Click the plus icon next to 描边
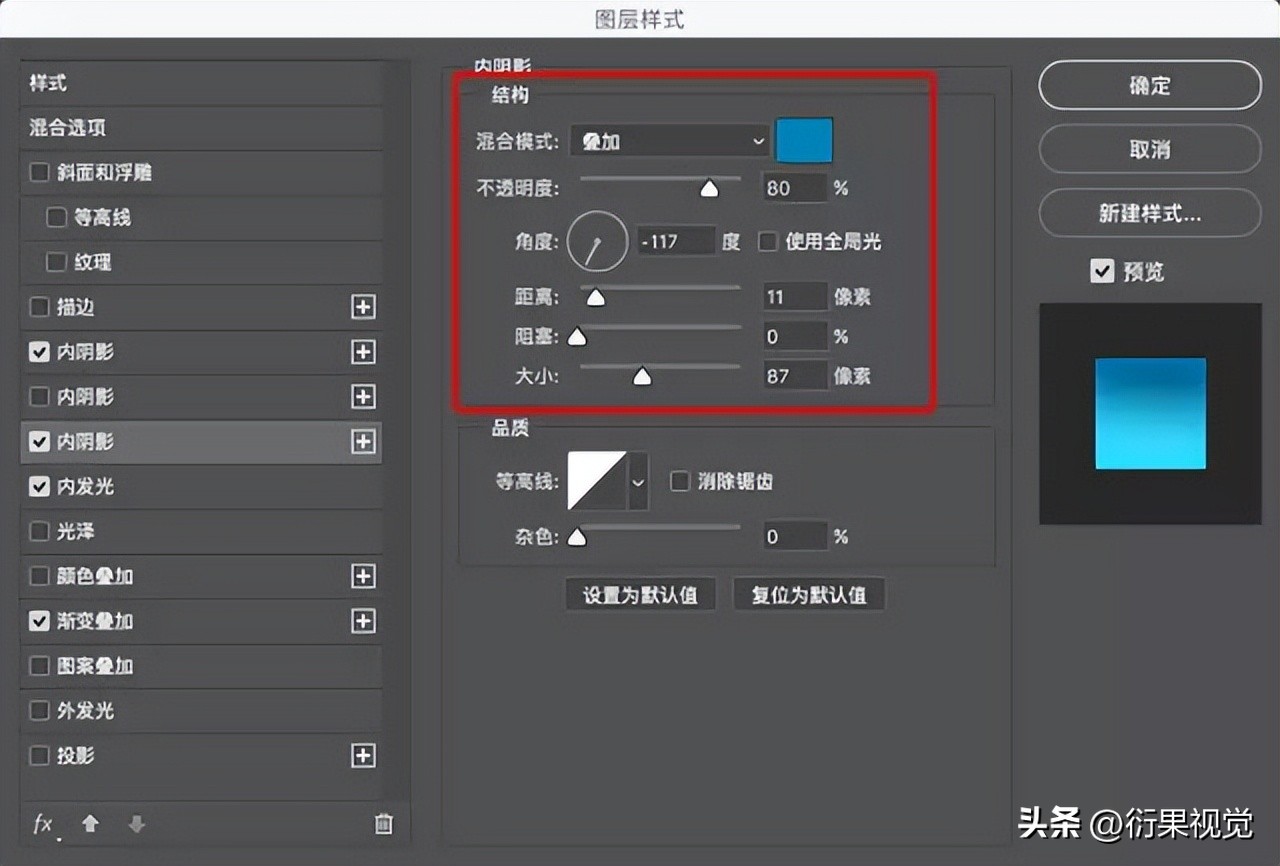Image resolution: width=1280 pixels, height=866 pixels. [363, 307]
